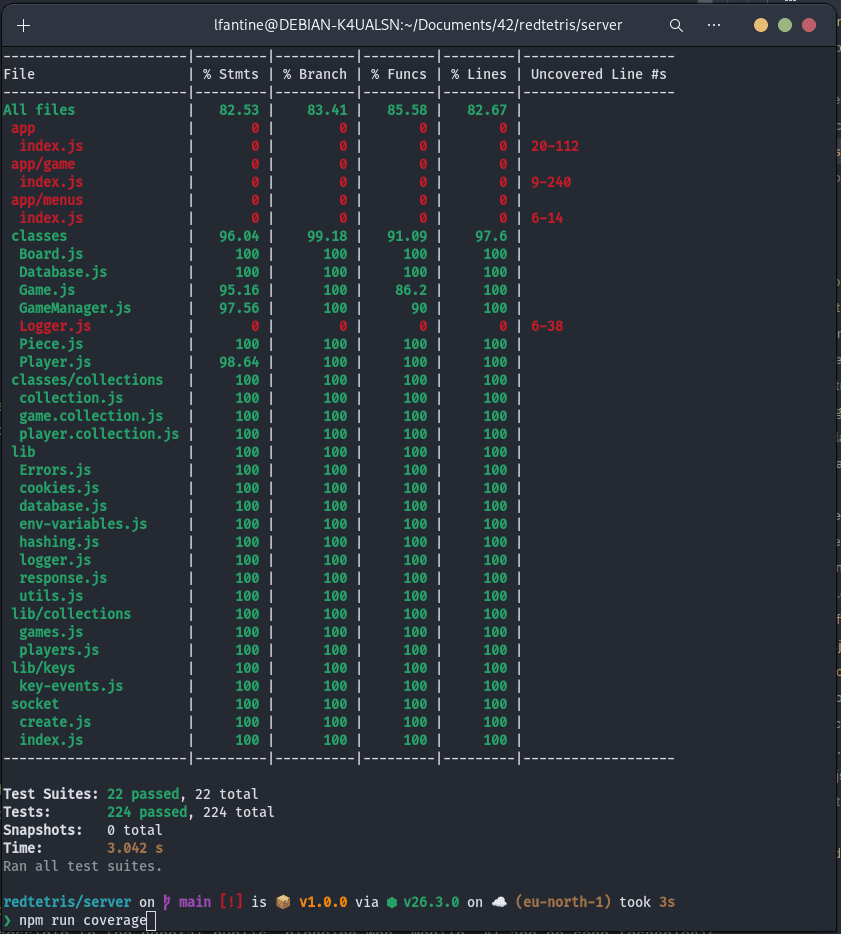Click the package box icon before v1.0.0
Screen dimensions: 841x934
coord(283,902)
